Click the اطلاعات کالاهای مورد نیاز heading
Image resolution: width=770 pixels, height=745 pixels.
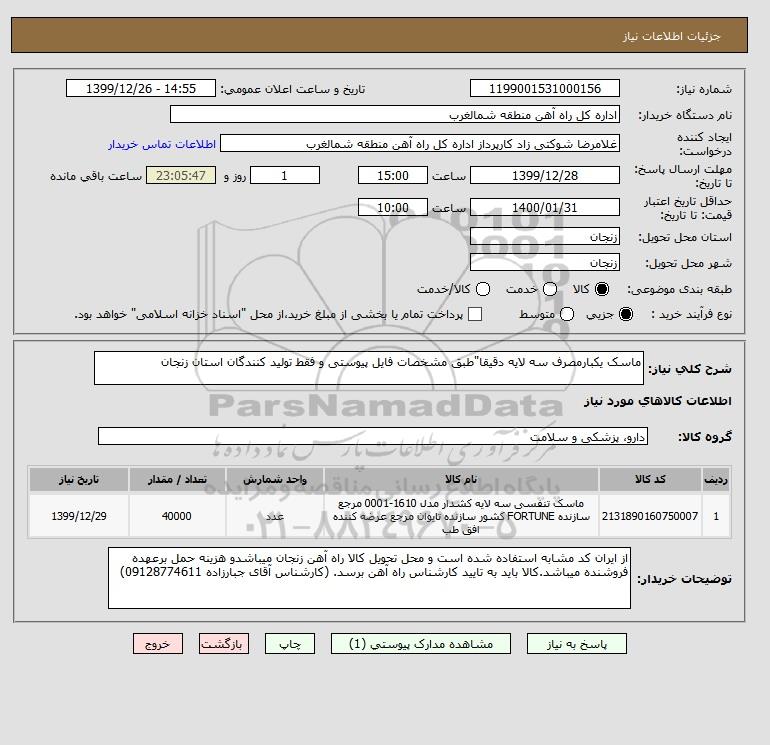pos(658,401)
